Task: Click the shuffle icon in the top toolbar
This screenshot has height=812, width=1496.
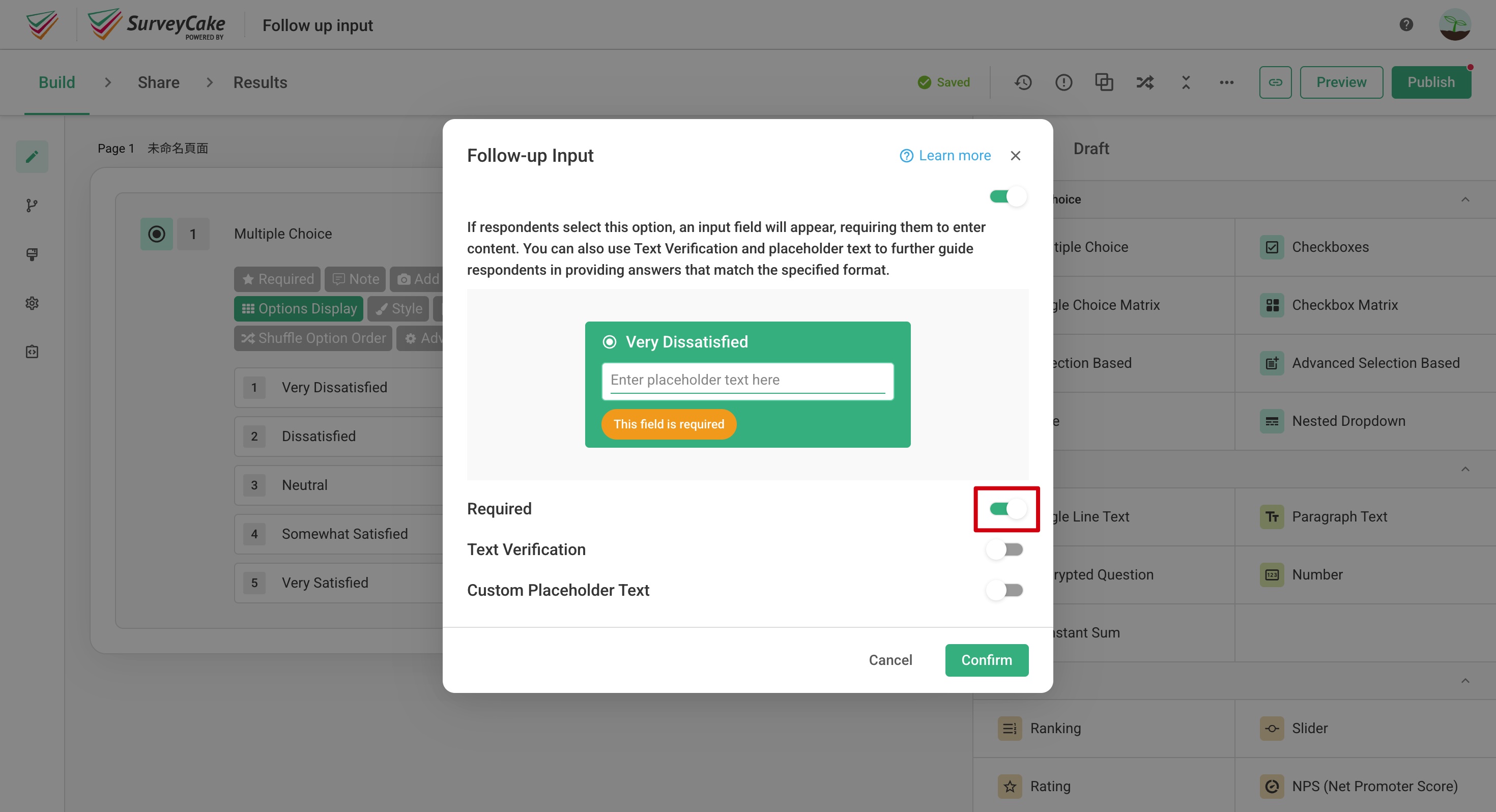Action: [1144, 82]
